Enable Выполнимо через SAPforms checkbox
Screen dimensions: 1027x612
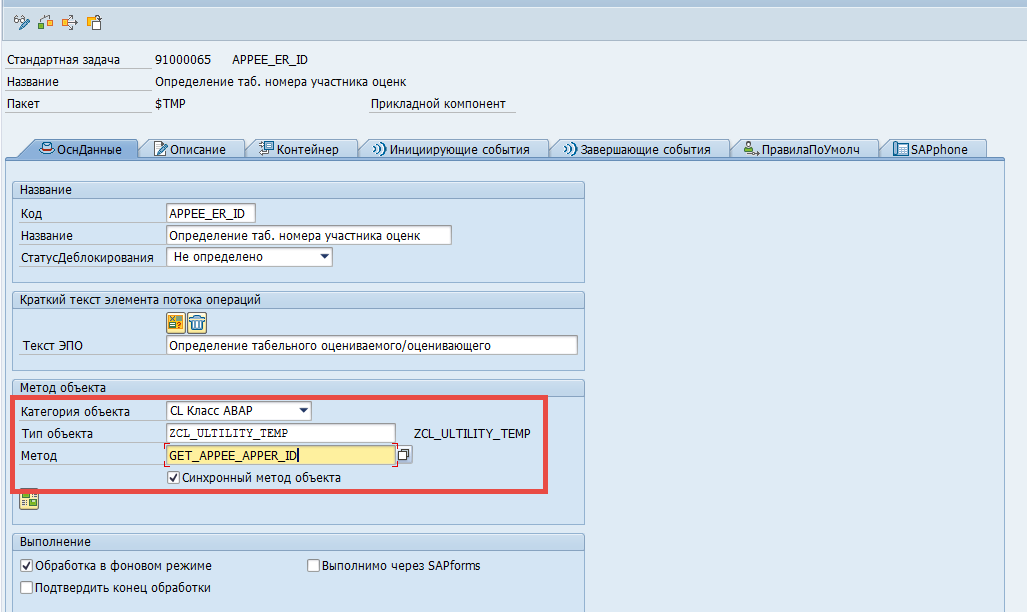coord(313,565)
